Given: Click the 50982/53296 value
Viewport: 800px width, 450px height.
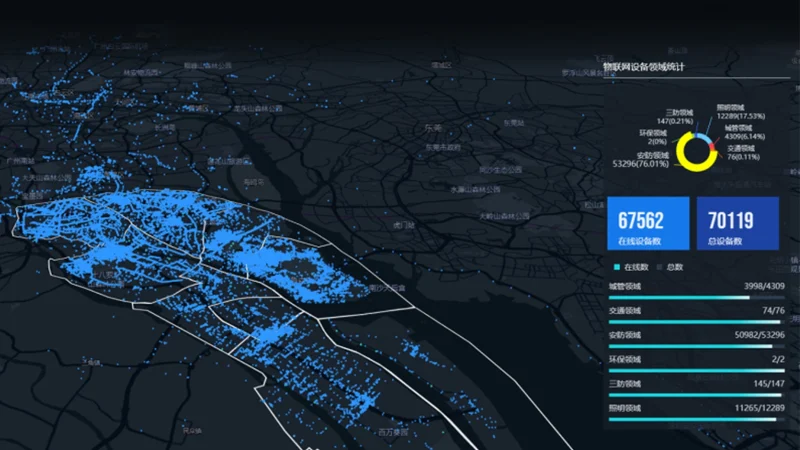Looking at the screenshot, I should 760,335.
